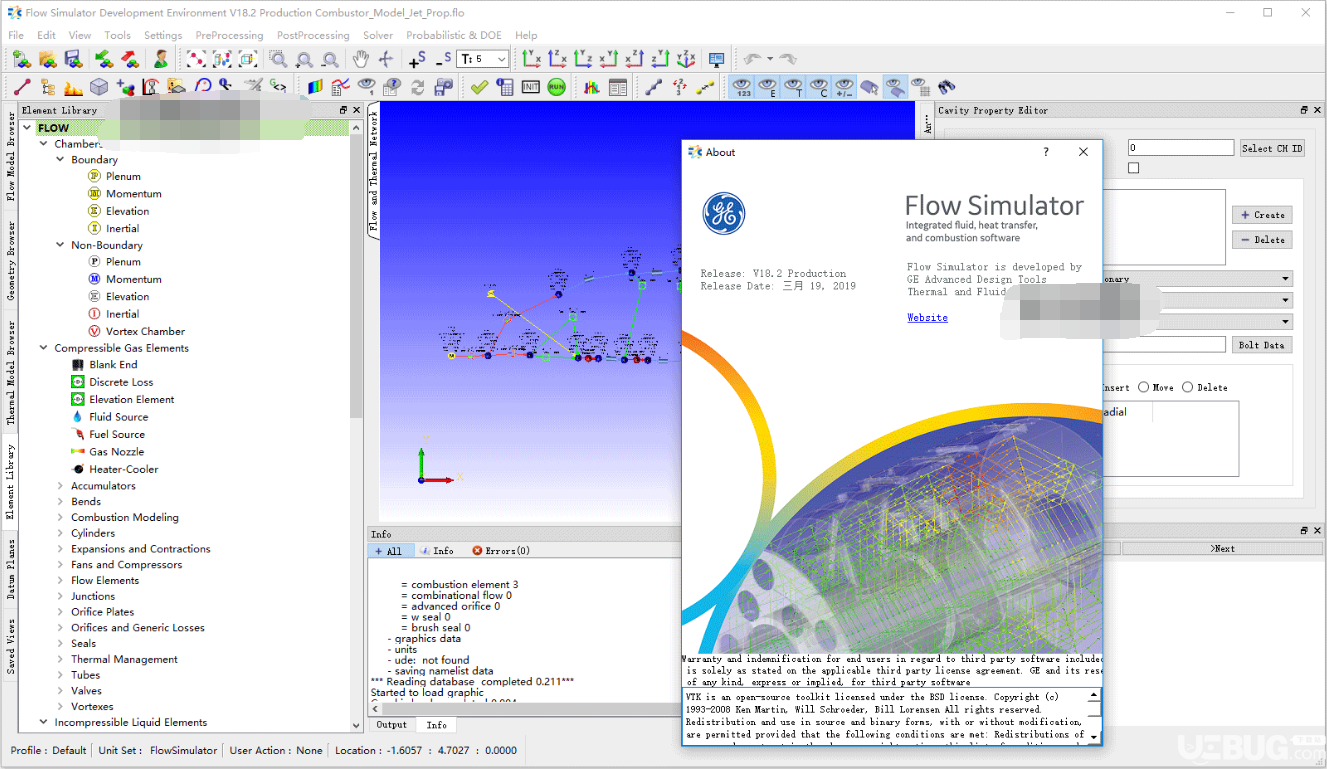Toggle the eye +/- visibility button
This screenshot has height=769, width=1327.
[x=845, y=87]
